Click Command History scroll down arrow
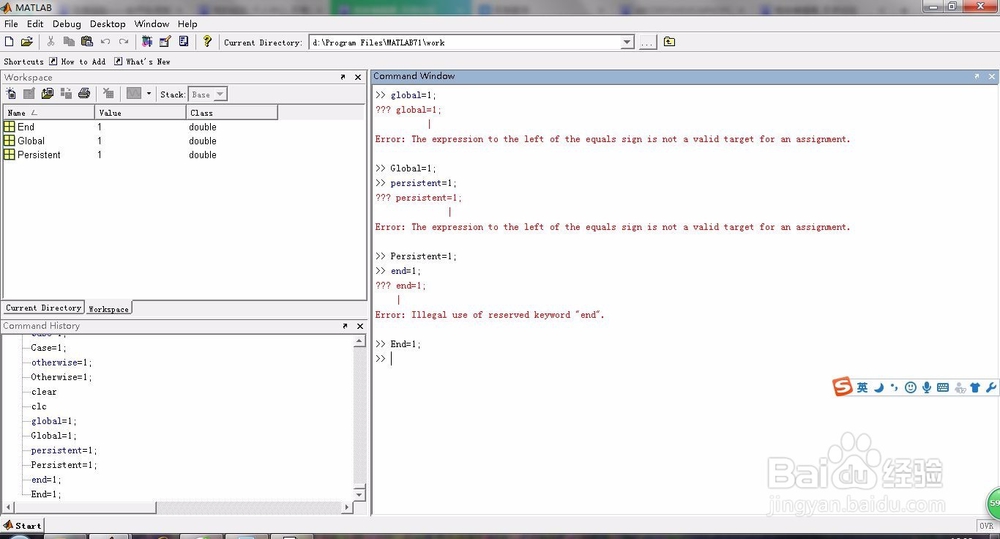This screenshot has width=1000, height=539. point(359,494)
